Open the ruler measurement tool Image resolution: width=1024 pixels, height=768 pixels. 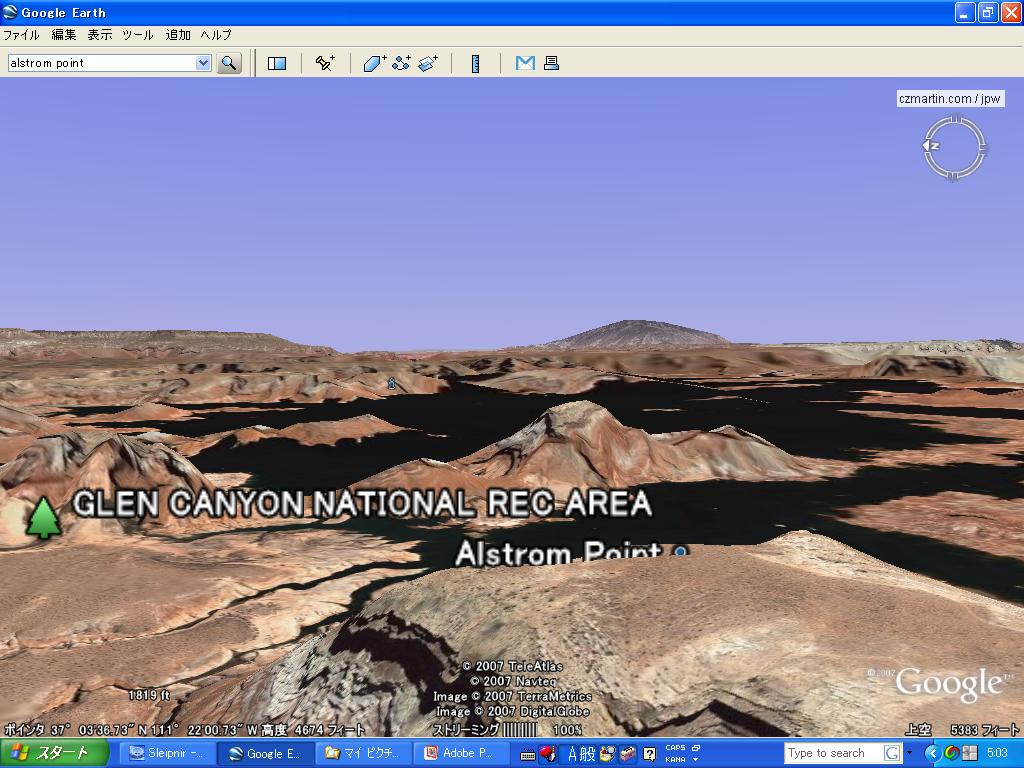[475, 63]
